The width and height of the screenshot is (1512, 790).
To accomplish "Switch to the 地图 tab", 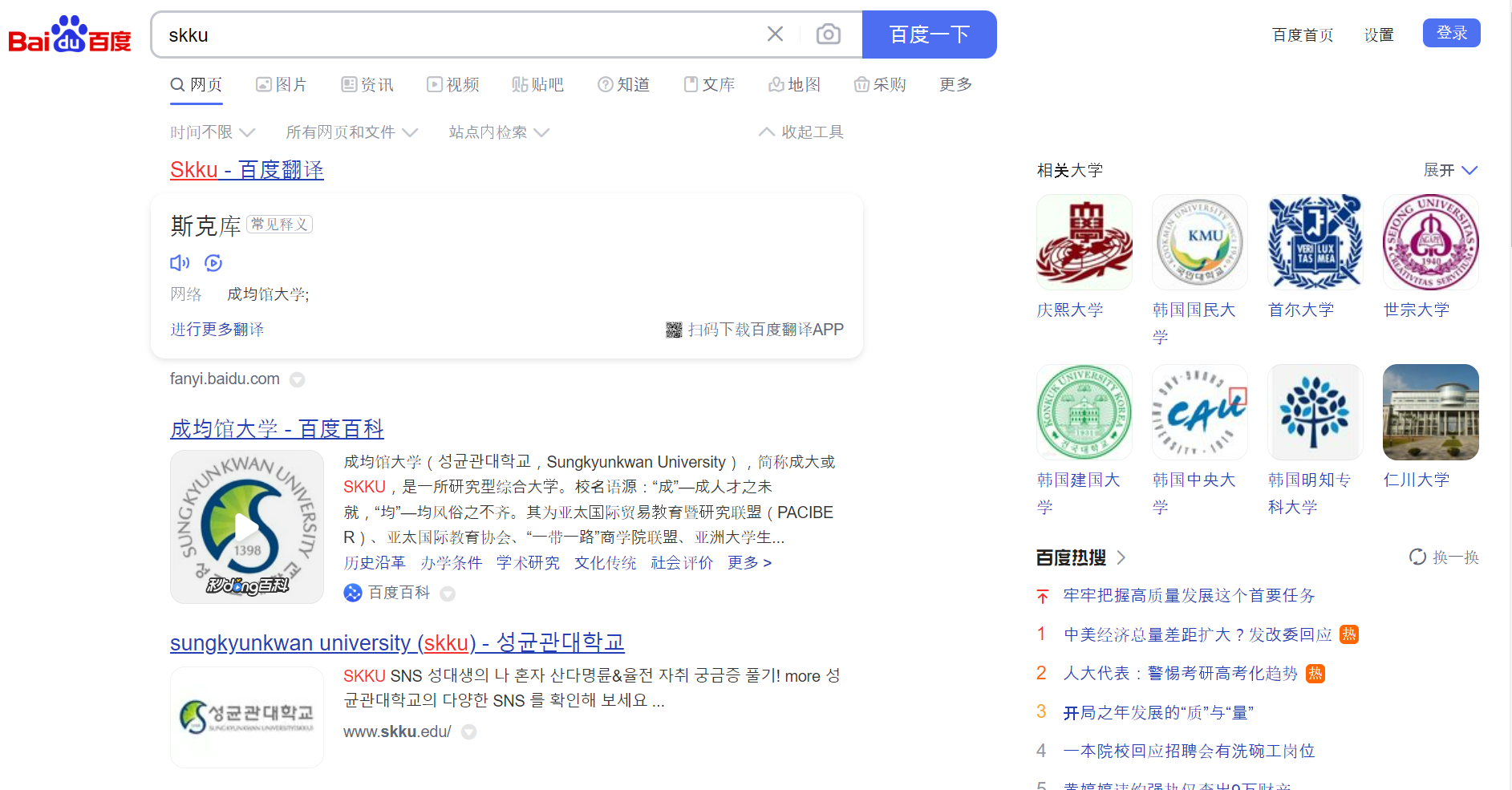I will click(795, 84).
